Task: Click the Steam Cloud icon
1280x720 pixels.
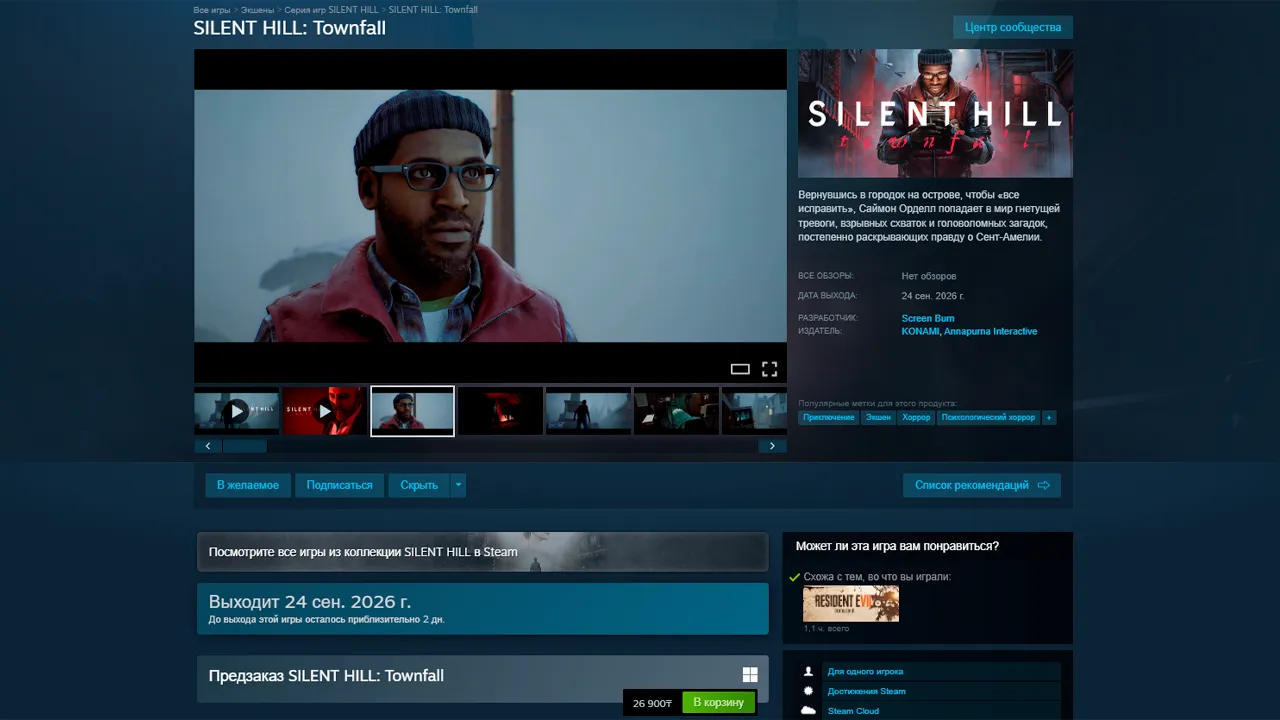Action: pos(809,711)
